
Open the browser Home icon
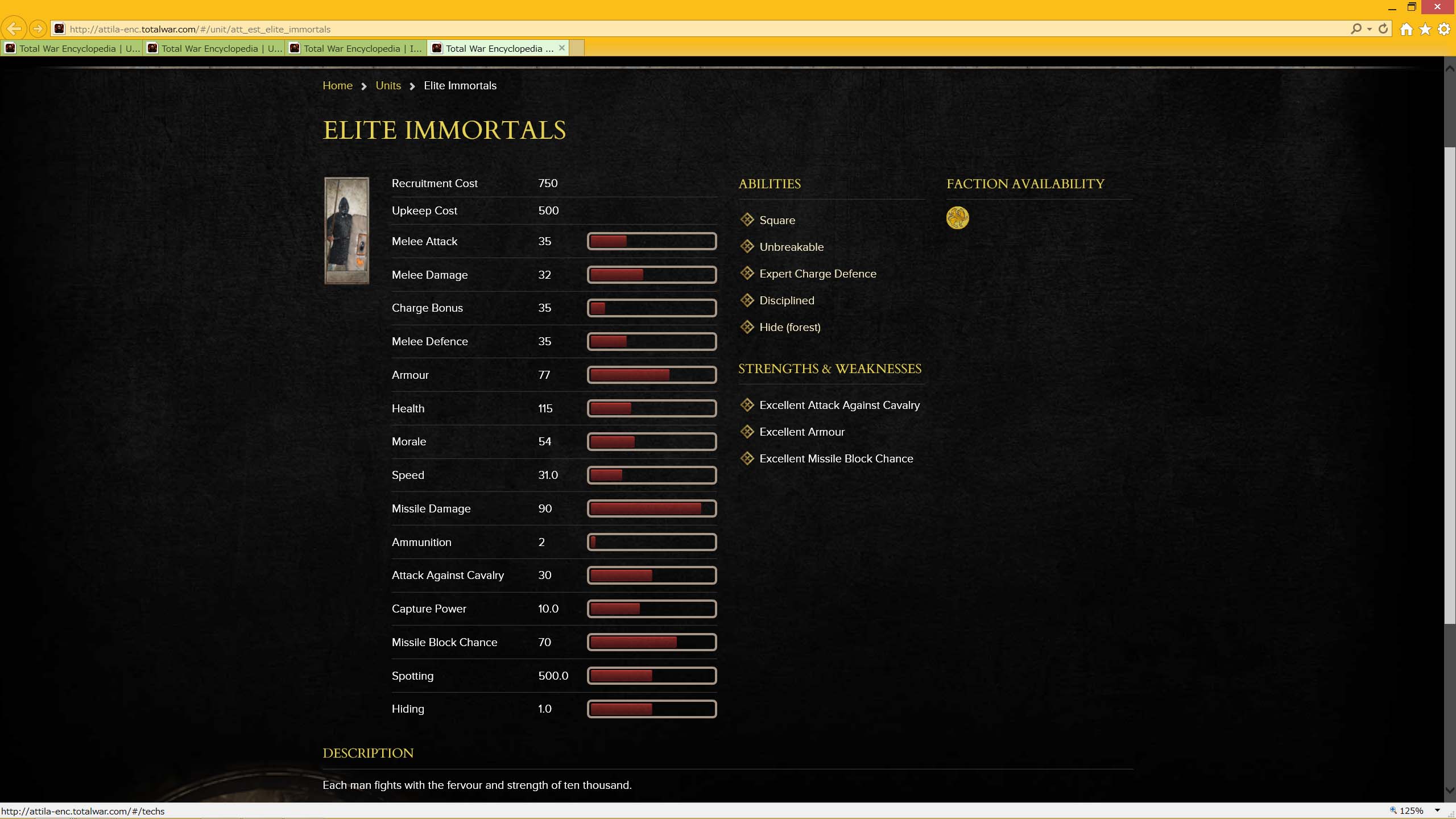coord(1406,29)
